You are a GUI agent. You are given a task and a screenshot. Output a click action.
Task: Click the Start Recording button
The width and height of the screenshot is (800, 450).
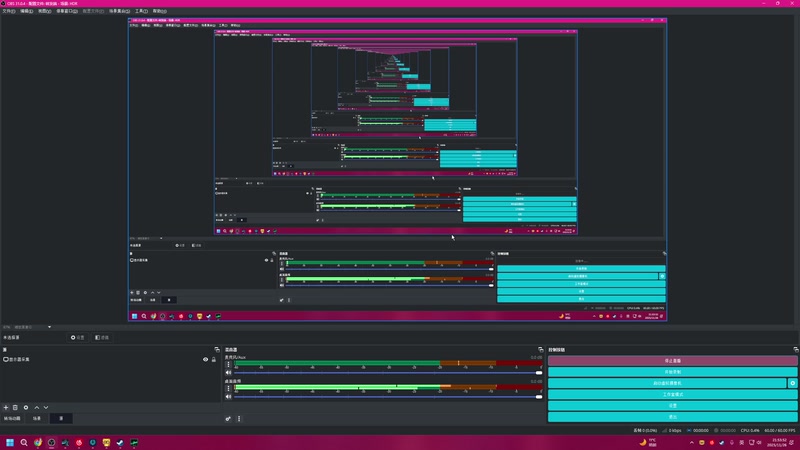click(672, 372)
